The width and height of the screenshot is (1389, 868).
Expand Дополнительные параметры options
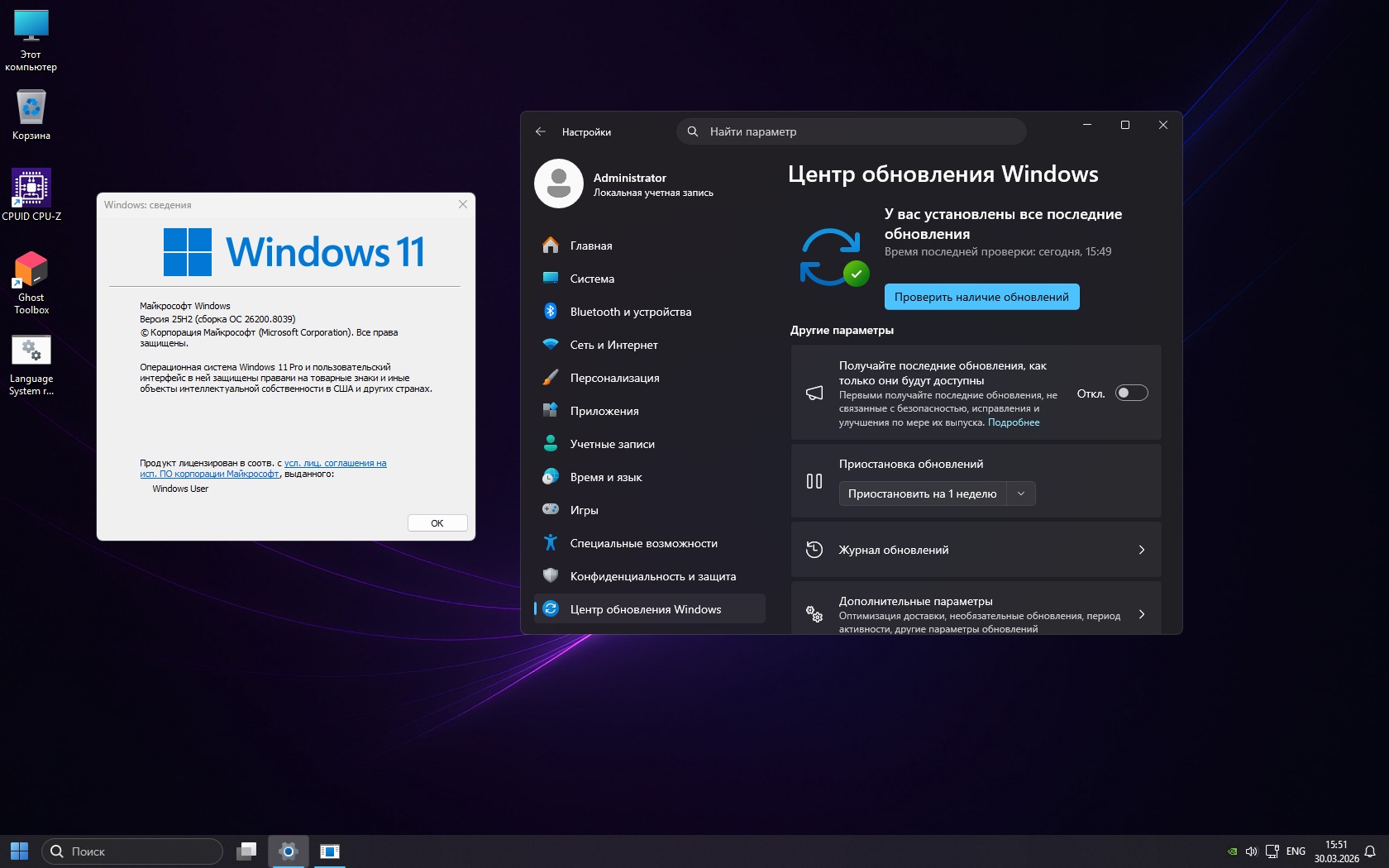point(976,613)
